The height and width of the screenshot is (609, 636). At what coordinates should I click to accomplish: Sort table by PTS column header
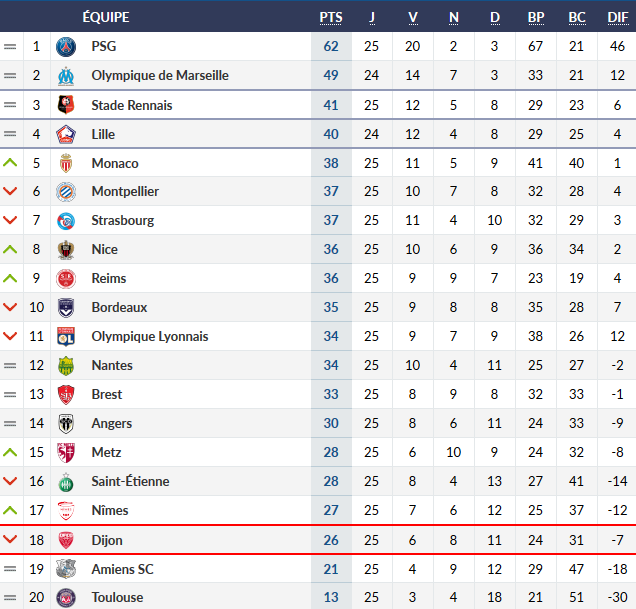[x=330, y=17]
